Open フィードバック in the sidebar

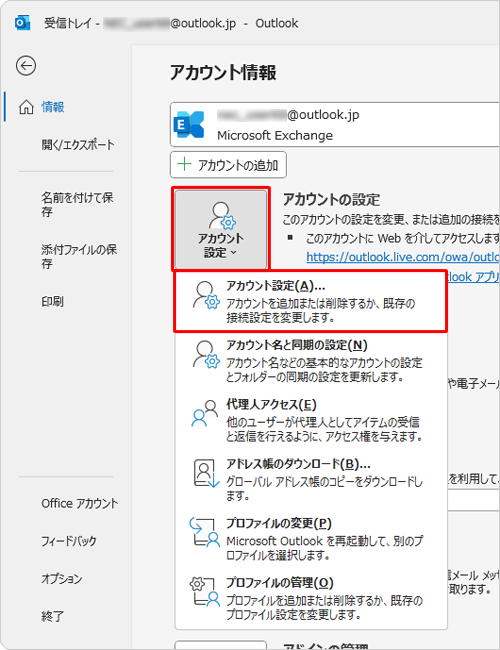pyautogui.click(x=69, y=541)
